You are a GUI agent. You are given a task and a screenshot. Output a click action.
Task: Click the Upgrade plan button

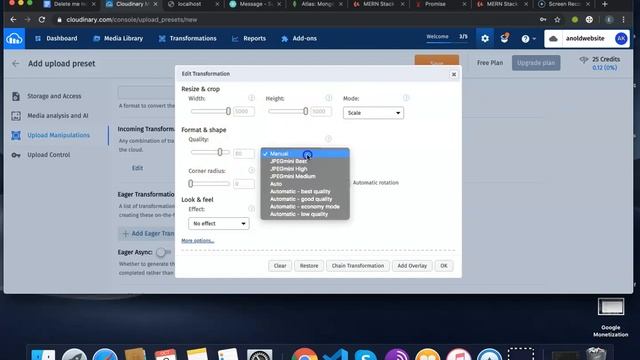[536, 63]
